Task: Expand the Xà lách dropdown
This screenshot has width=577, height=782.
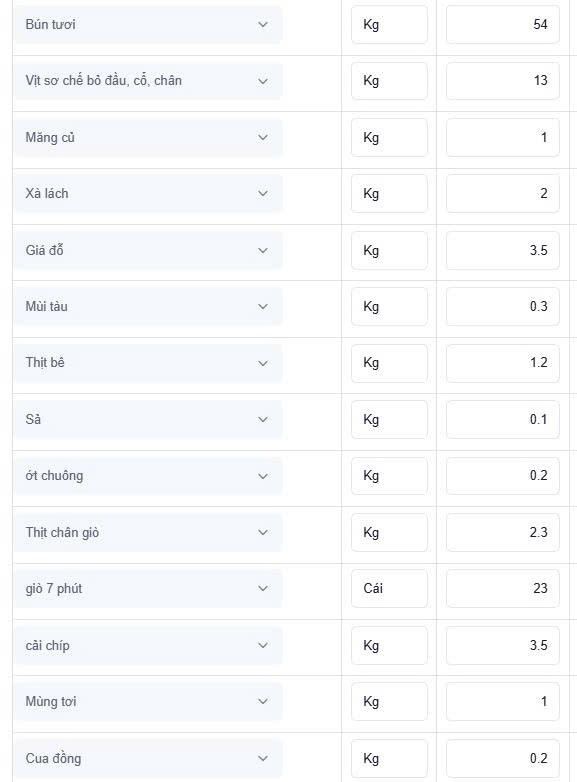Action: (148, 194)
